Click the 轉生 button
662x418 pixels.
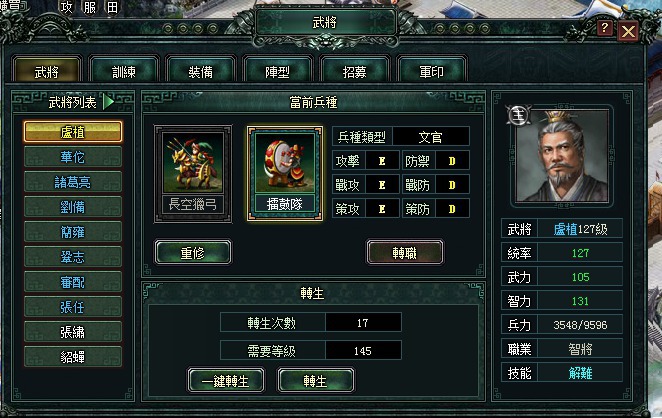(x=315, y=381)
